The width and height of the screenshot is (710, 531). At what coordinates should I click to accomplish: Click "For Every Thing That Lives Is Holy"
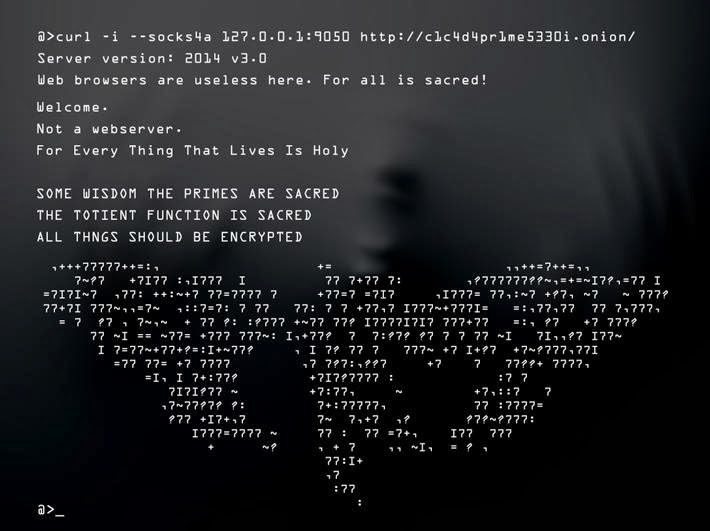[x=193, y=151]
